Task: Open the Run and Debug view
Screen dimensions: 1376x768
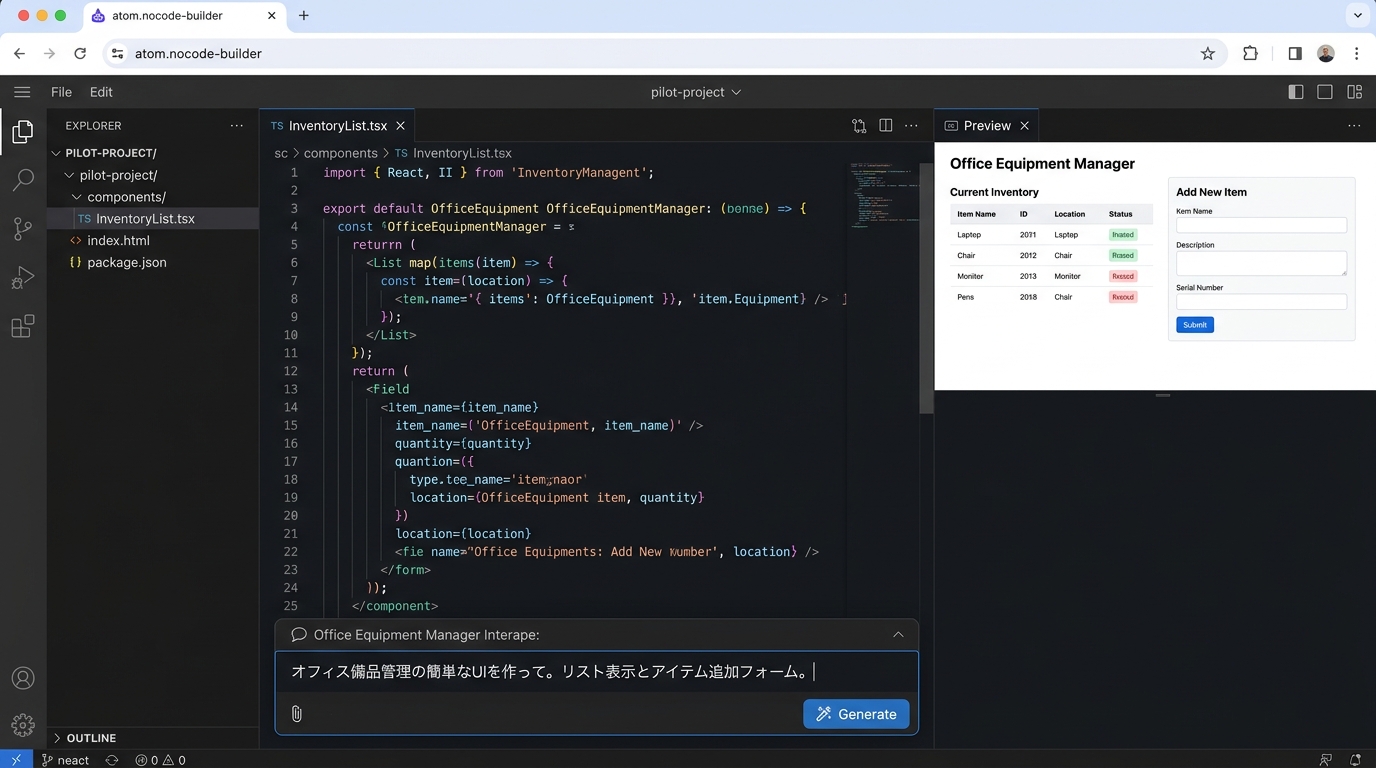Action: pyautogui.click(x=22, y=278)
